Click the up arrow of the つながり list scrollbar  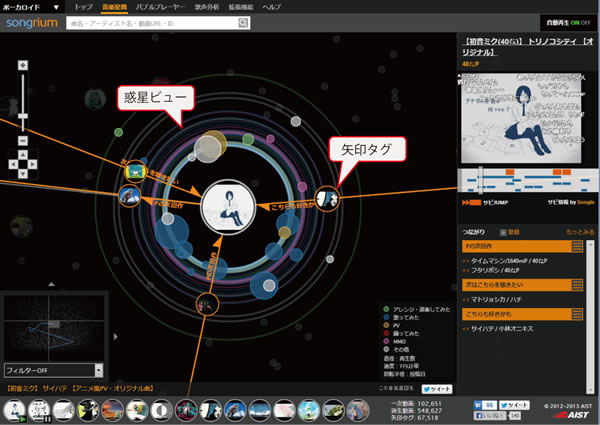click(590, 243)
